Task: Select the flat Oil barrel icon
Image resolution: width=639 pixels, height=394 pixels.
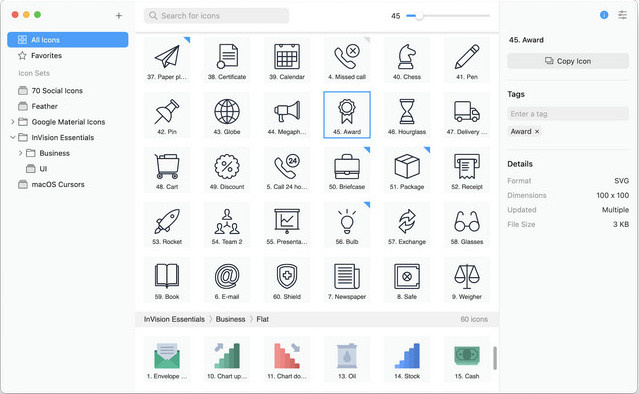Action: pos(347,359)
